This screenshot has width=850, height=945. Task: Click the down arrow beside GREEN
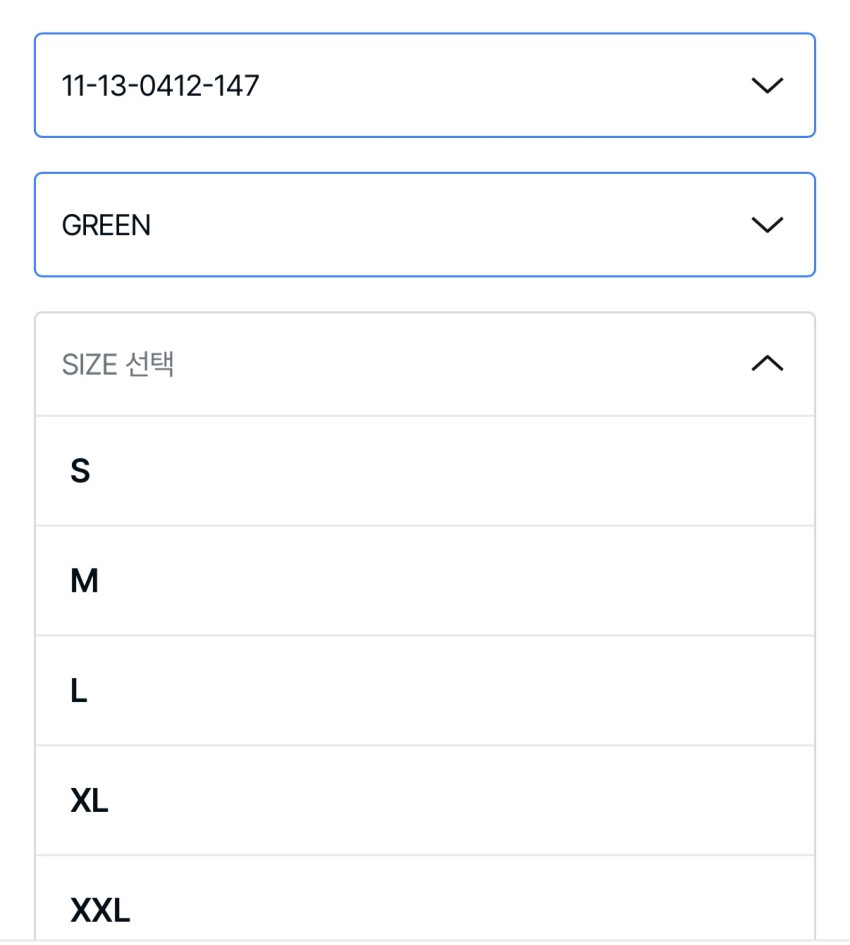click(x=767, y=225)
